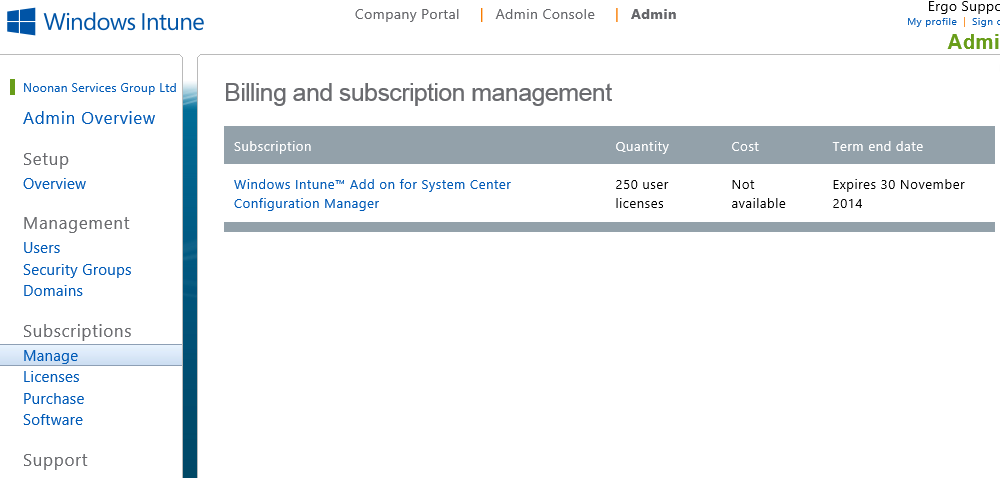Viewport: 1000px width, 478px height.
Task: Go to Domains page
Action: (x=53, y=291)
